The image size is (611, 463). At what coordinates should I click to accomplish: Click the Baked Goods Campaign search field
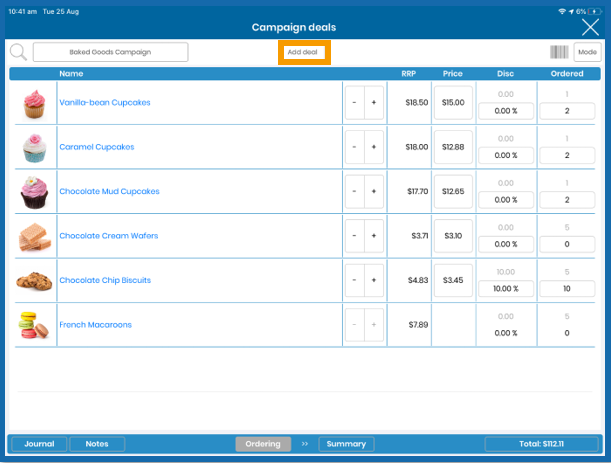point(110,52)
